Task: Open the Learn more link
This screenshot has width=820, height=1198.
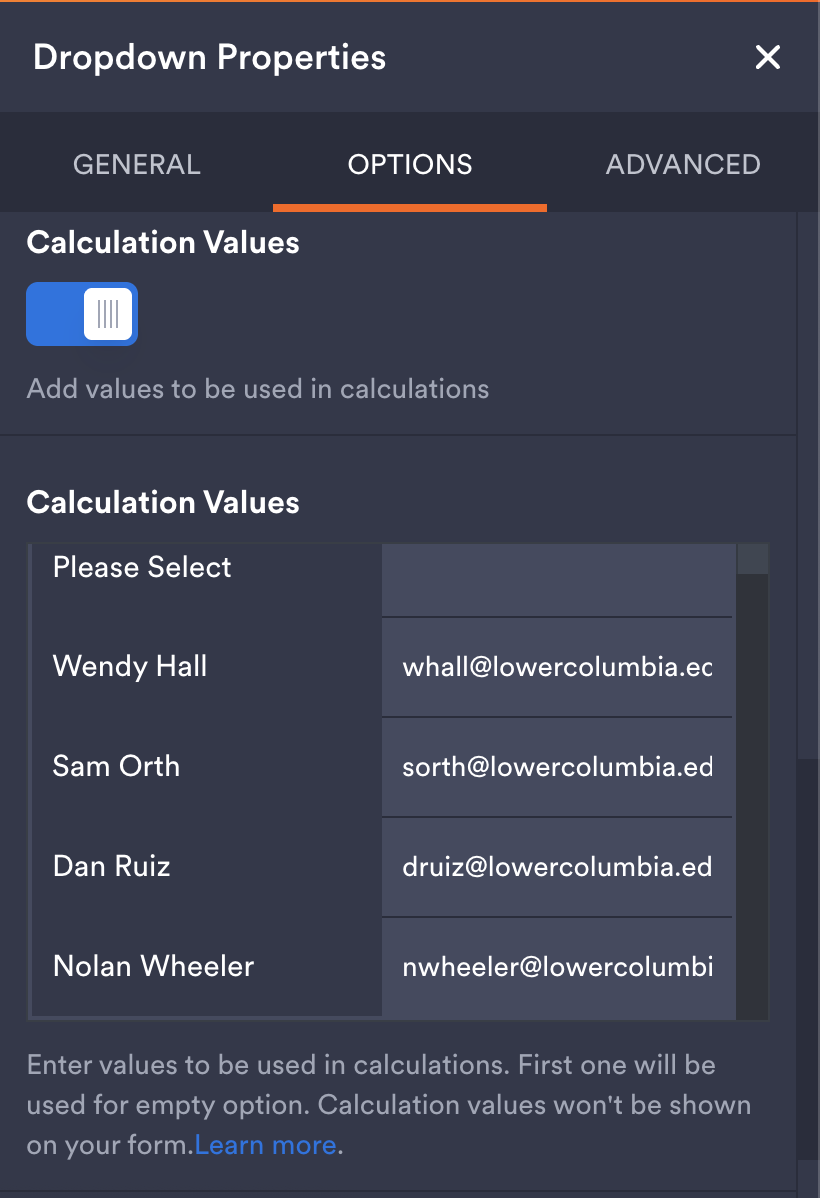Action: 264,1144
